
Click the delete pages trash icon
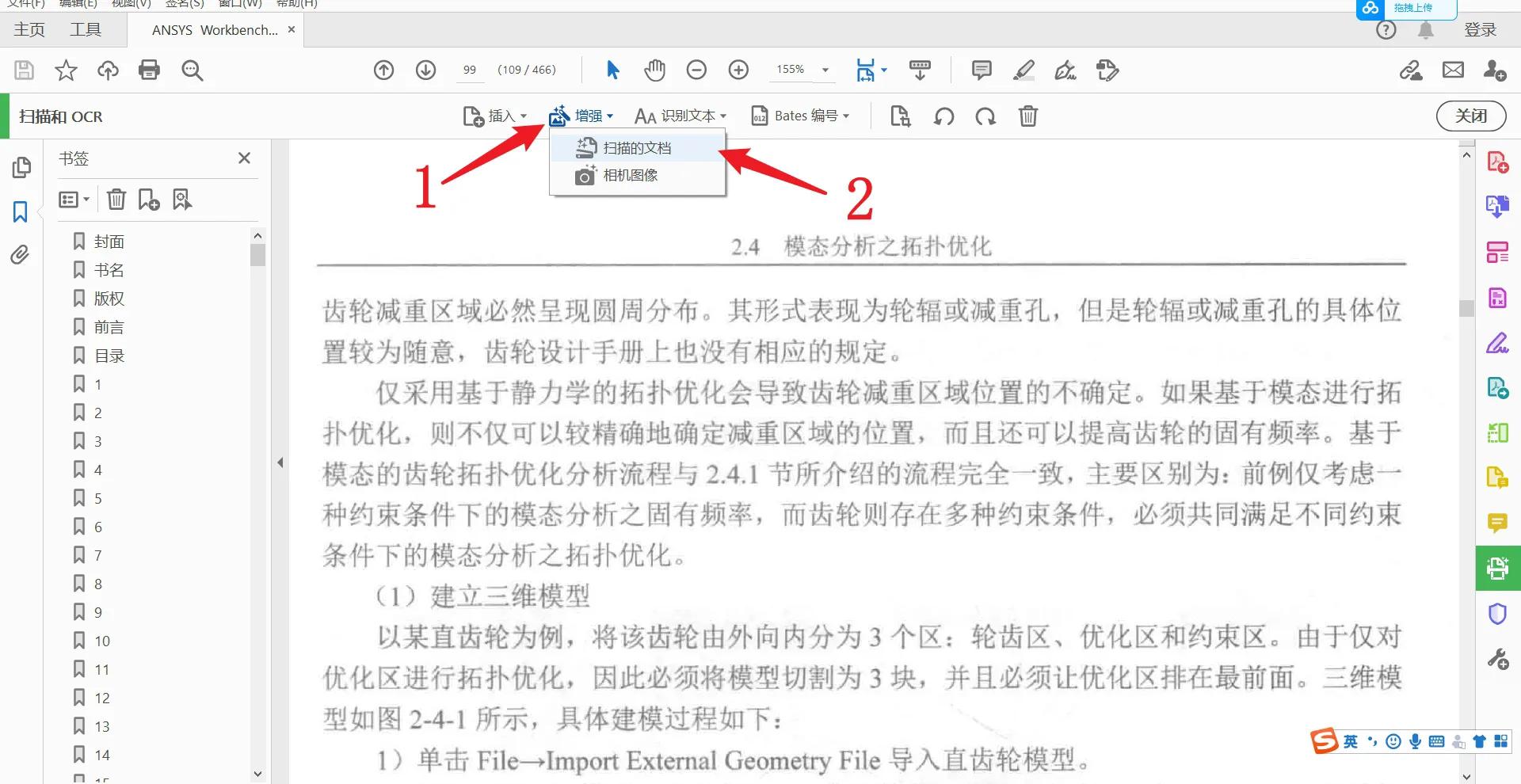[x=1027, y=116]
